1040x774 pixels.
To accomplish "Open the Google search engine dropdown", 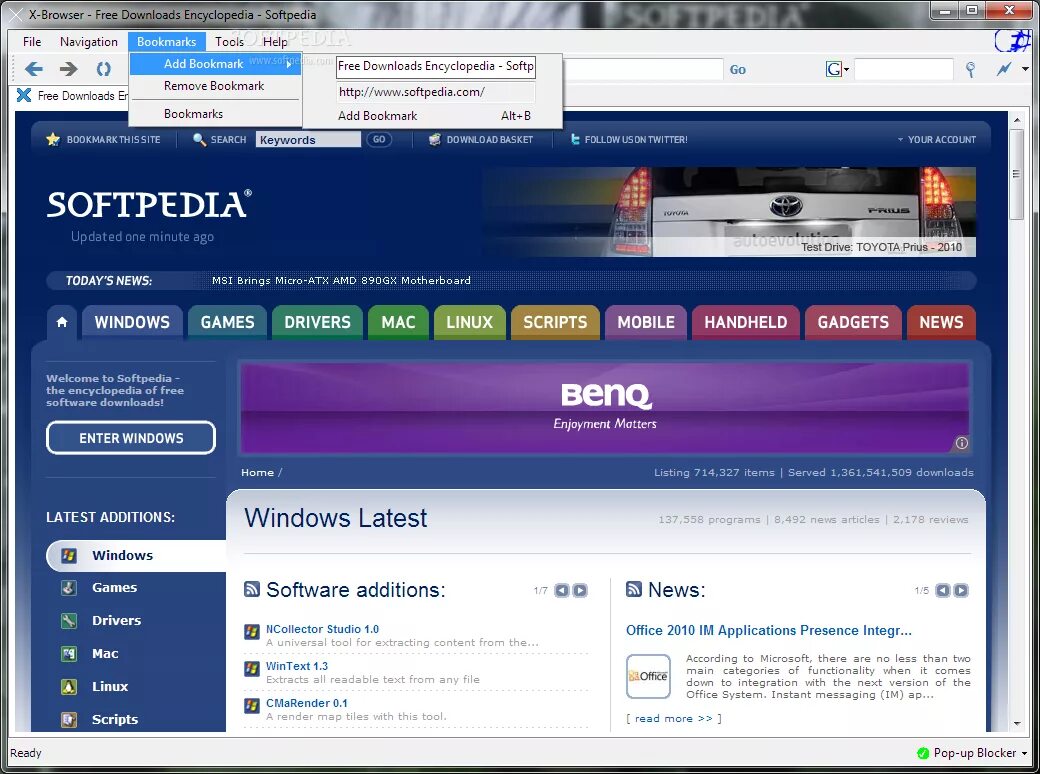I will click(x=837, y=69).
